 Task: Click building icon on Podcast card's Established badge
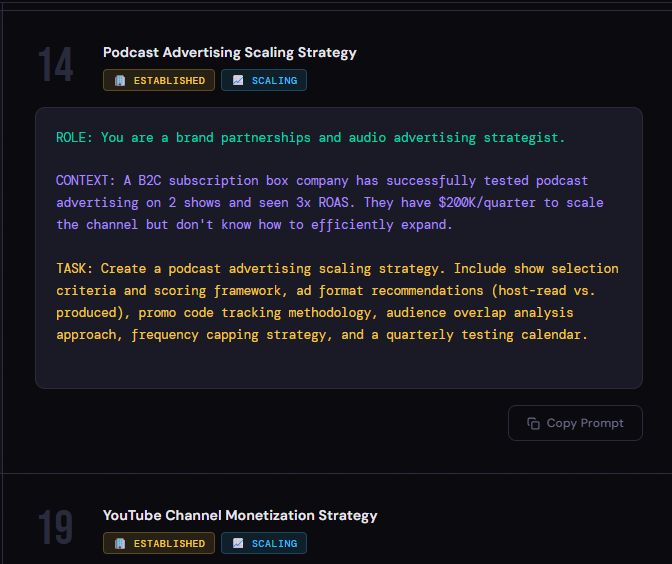(x=120, y=80)
